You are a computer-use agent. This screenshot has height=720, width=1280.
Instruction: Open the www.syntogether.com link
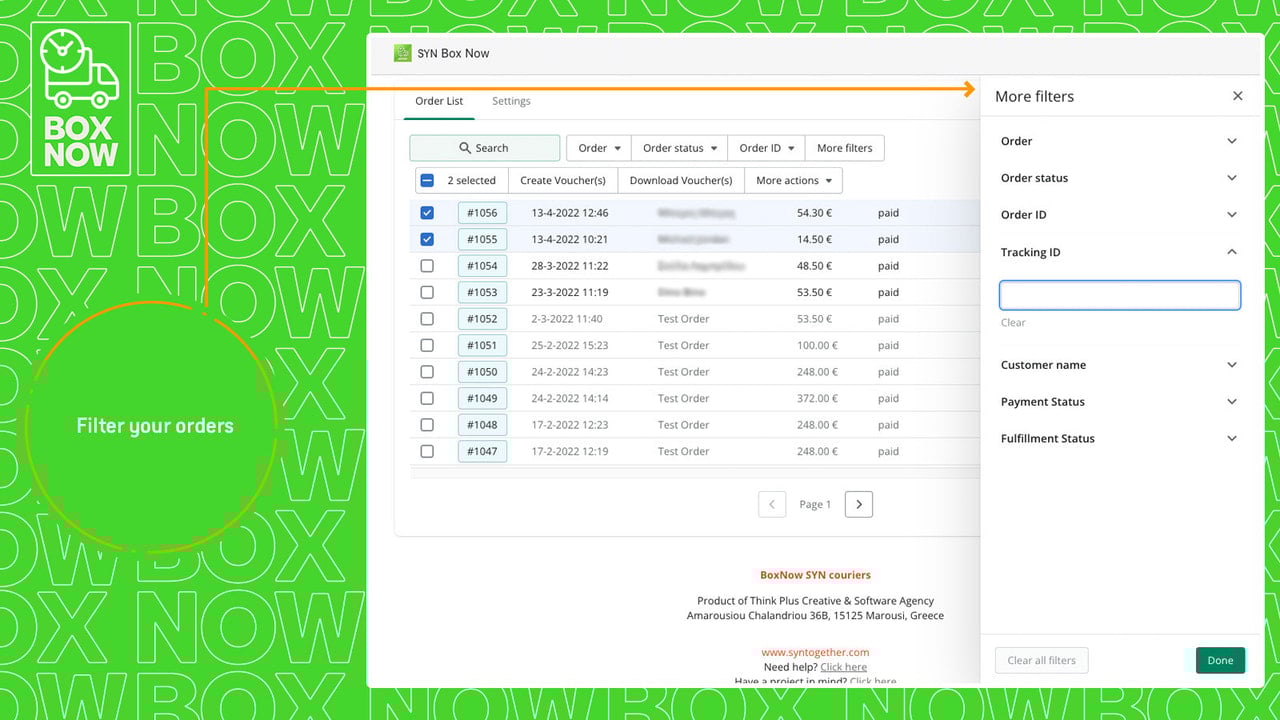tap(815, 652)
